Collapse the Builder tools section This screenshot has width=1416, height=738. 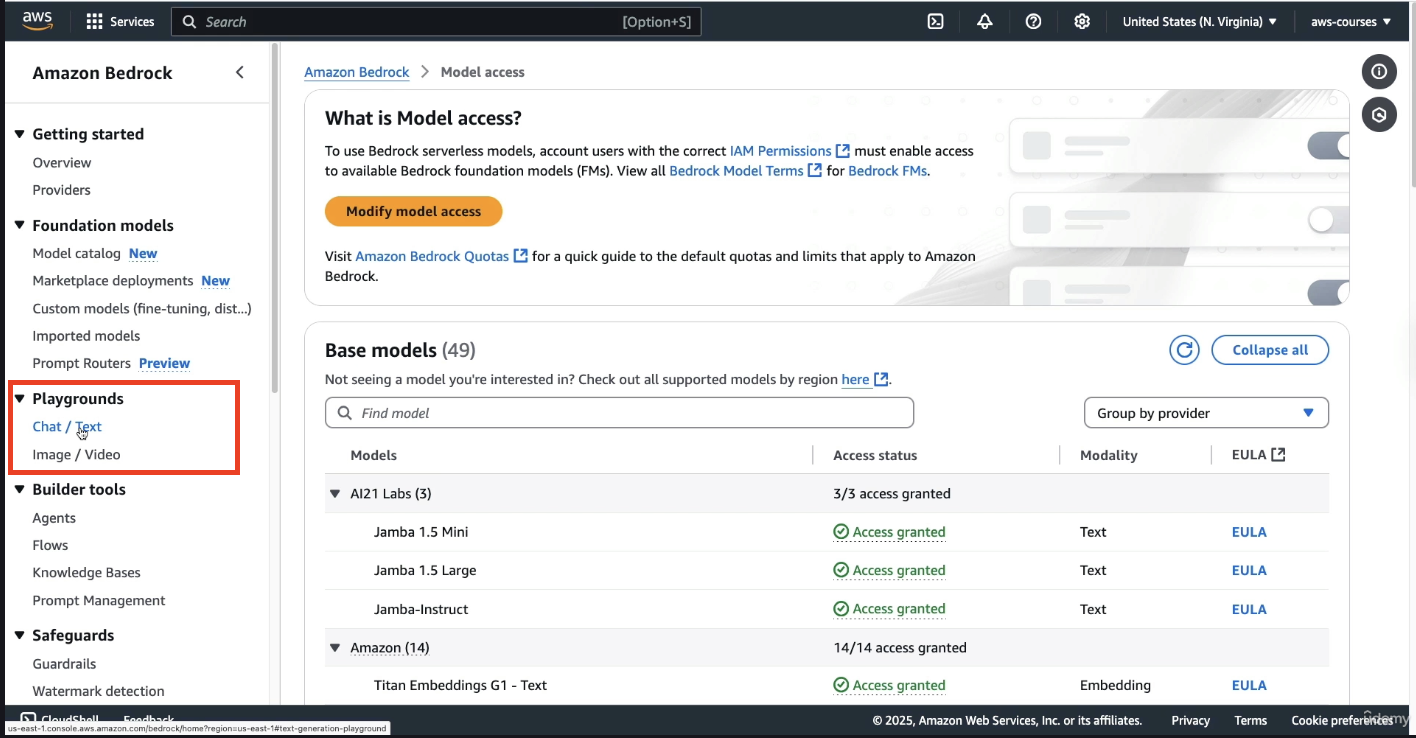19,489
